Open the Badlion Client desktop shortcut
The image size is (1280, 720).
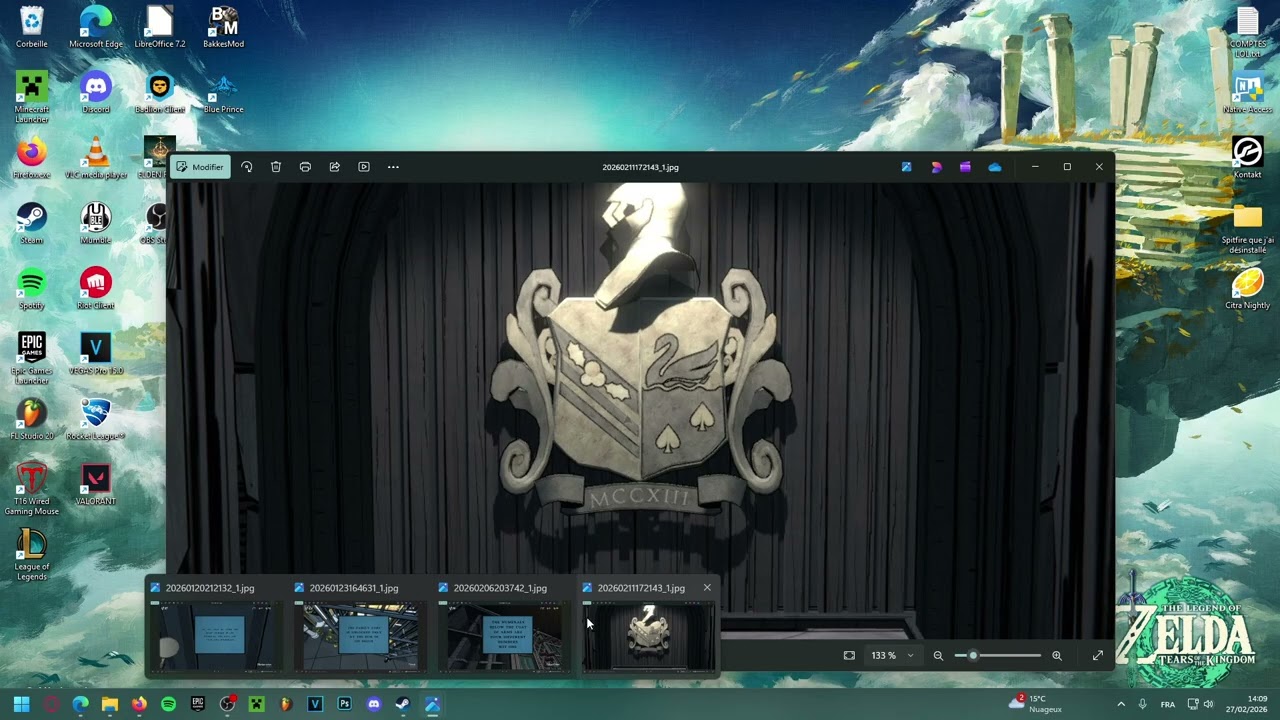[160, 93]
